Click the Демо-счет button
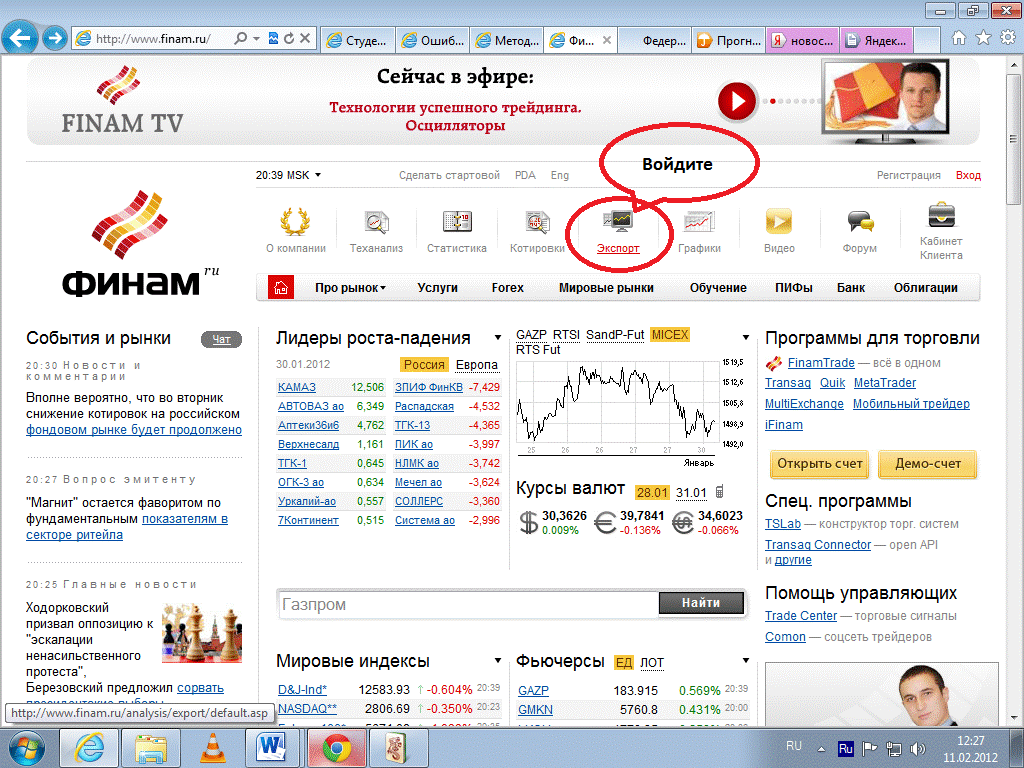The height and width of the screenshot is (768, 1024). [927, 464]
